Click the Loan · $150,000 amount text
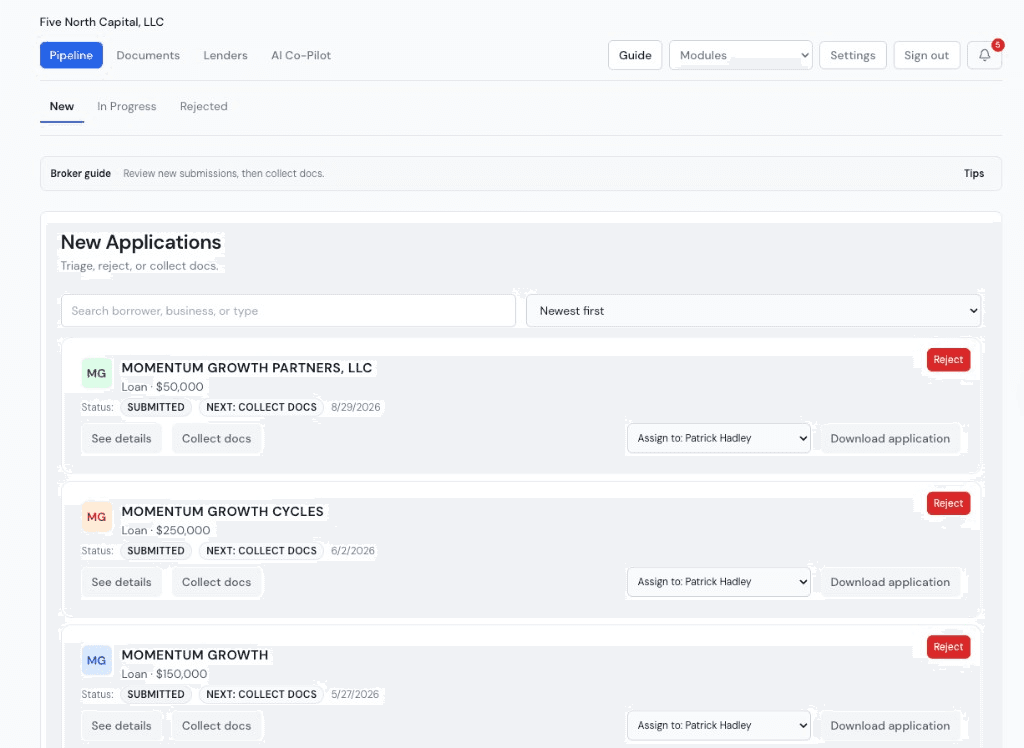Image resolution: width=1024 pixels, height=748 pixels. (x=164, y=674)
